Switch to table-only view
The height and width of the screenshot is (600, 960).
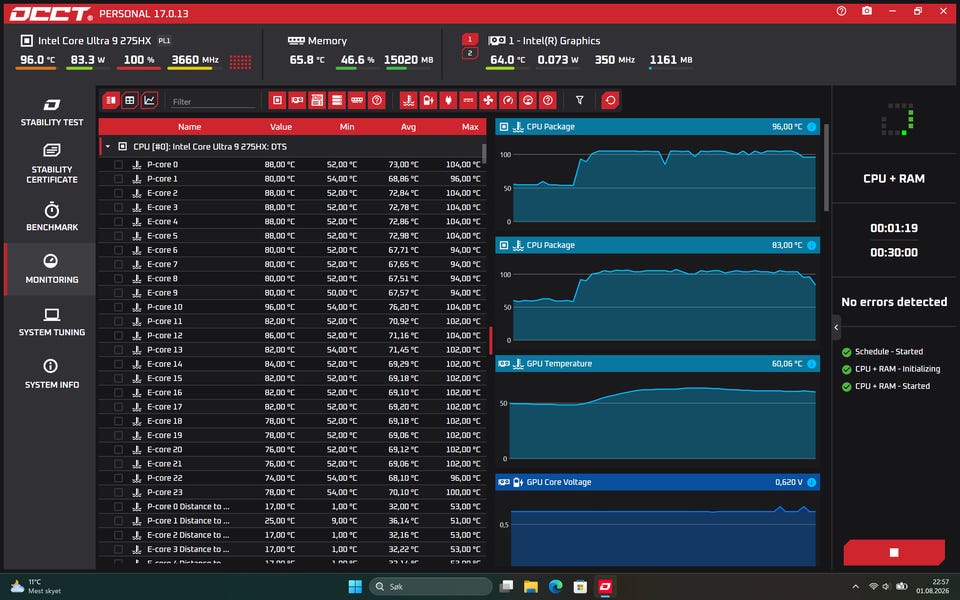(x=130, y=100)
